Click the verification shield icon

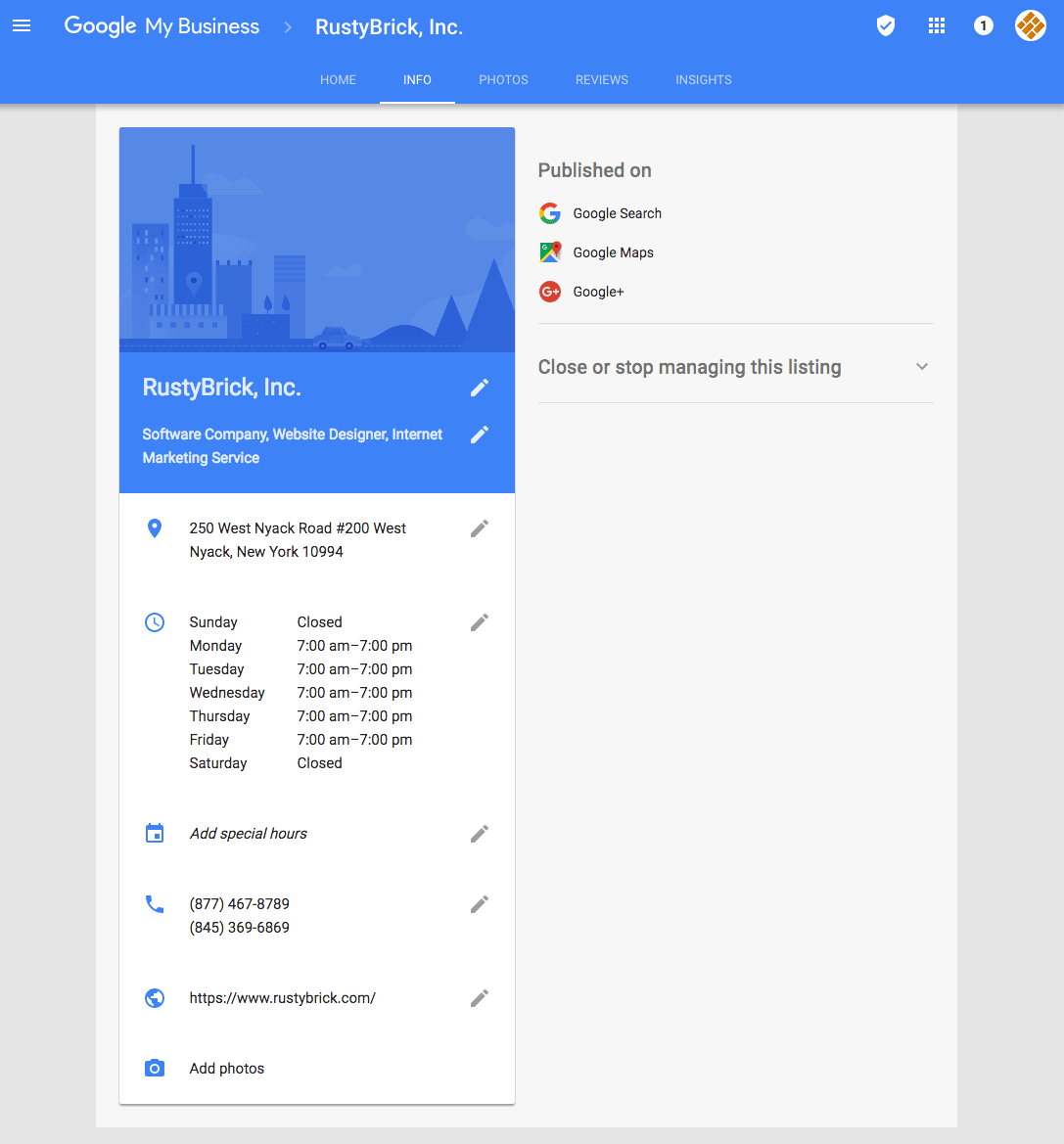pyautogui.click(x=885, y=26)
